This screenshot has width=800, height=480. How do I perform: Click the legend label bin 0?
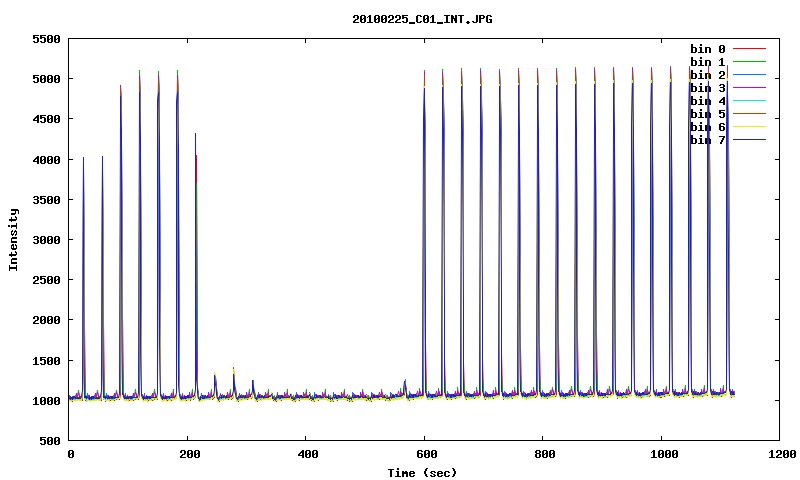point(708,49)
